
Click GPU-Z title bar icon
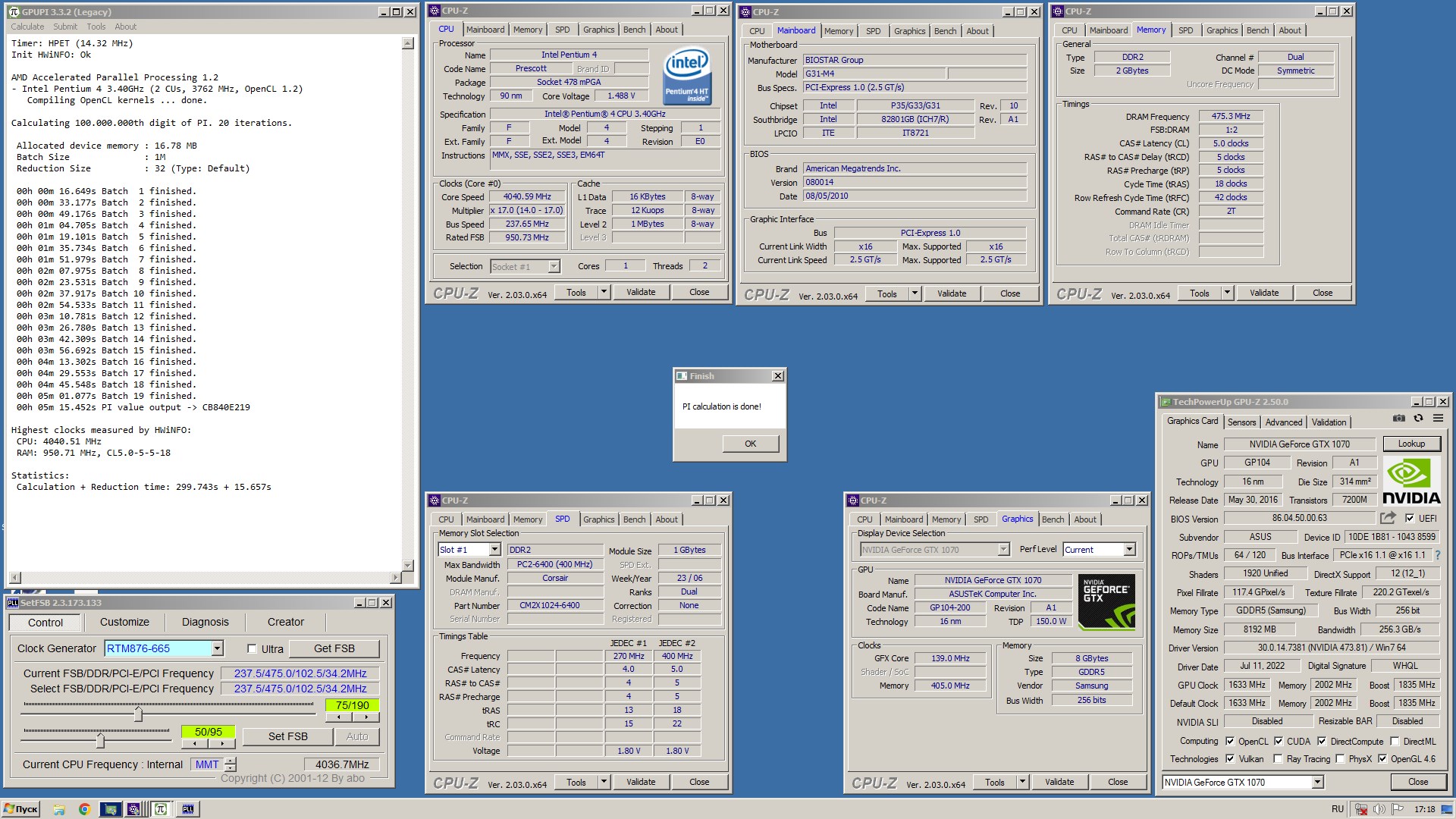pos(1166,402)
